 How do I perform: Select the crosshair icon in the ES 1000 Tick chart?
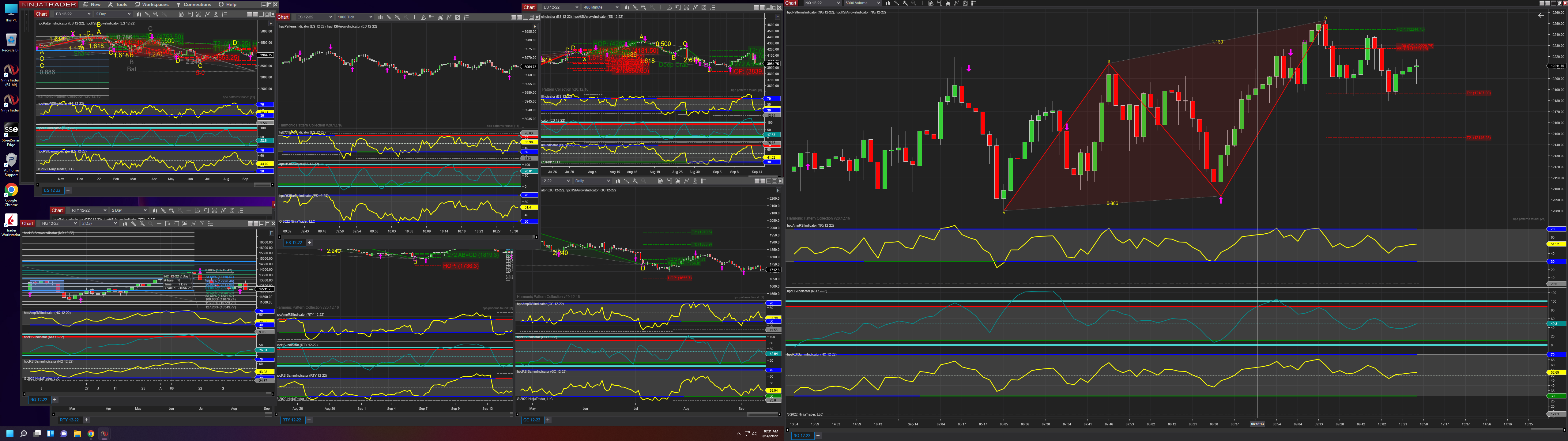415,17
